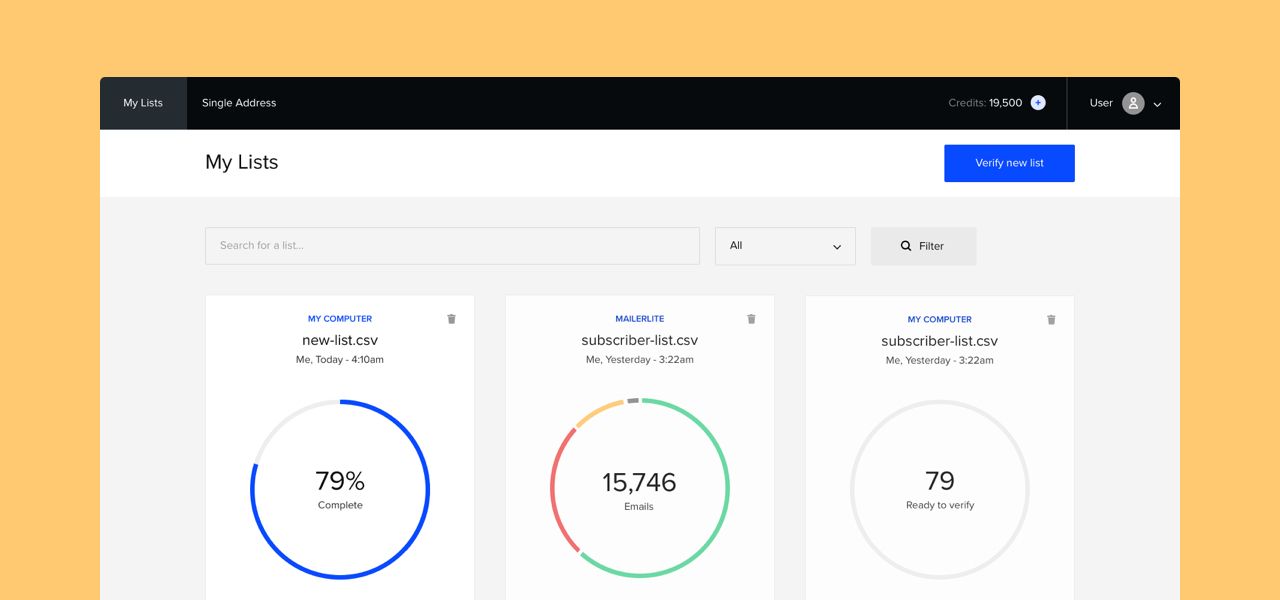Click the Filter button
Viewport: 1280px width, 600px height.
(x=923, y=246)
